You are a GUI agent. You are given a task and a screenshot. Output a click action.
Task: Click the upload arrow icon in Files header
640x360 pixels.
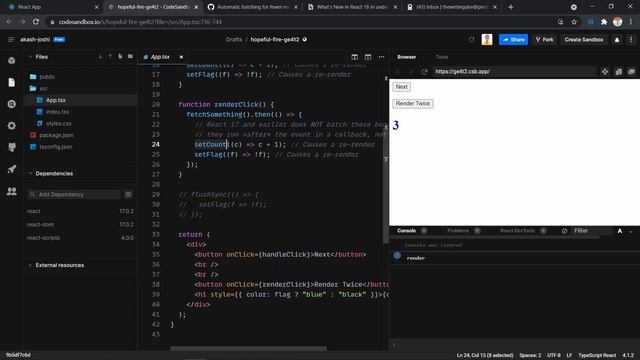tap(110, 56)
